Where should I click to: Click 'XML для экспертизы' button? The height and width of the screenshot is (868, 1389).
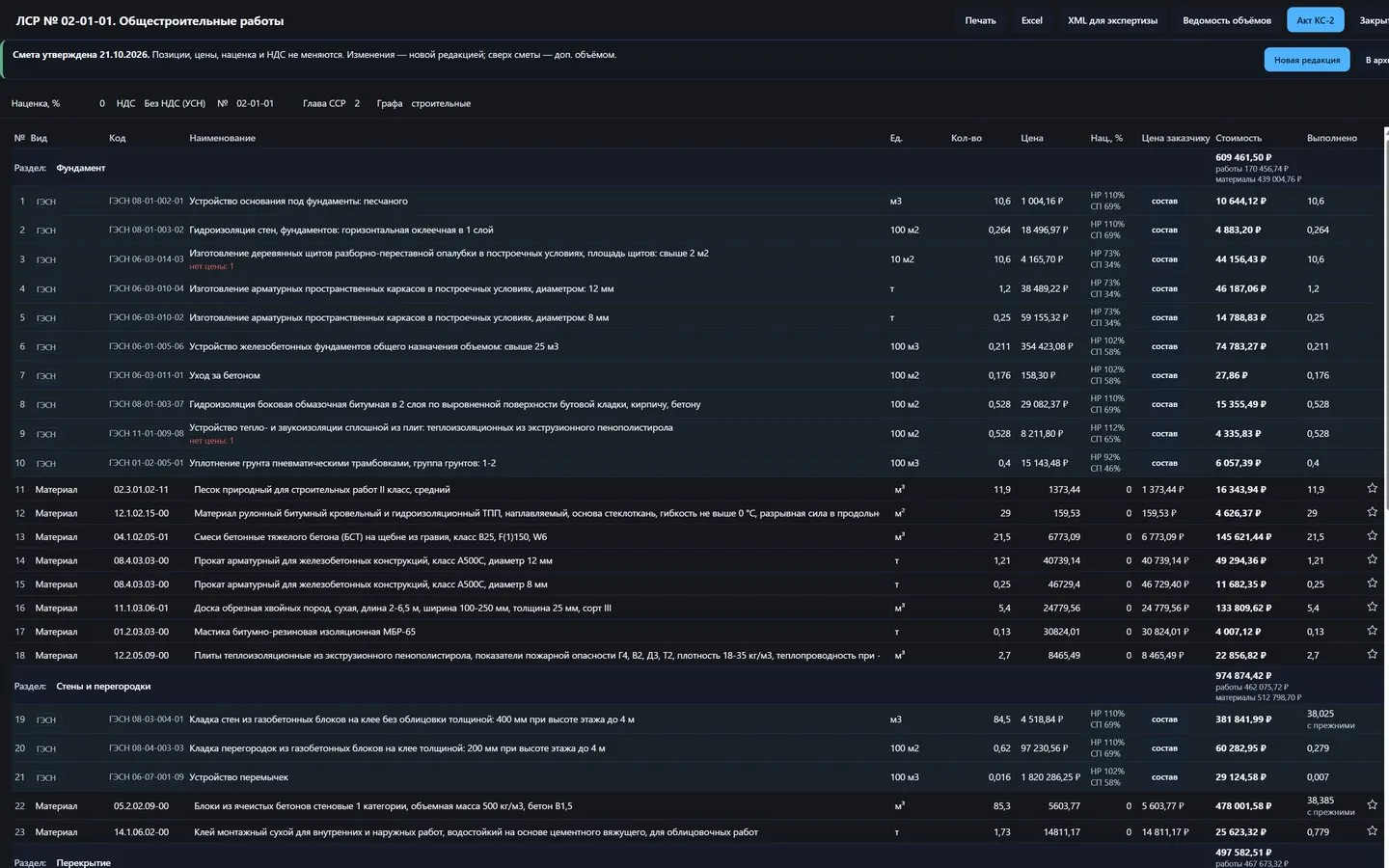pos(1112,20)
